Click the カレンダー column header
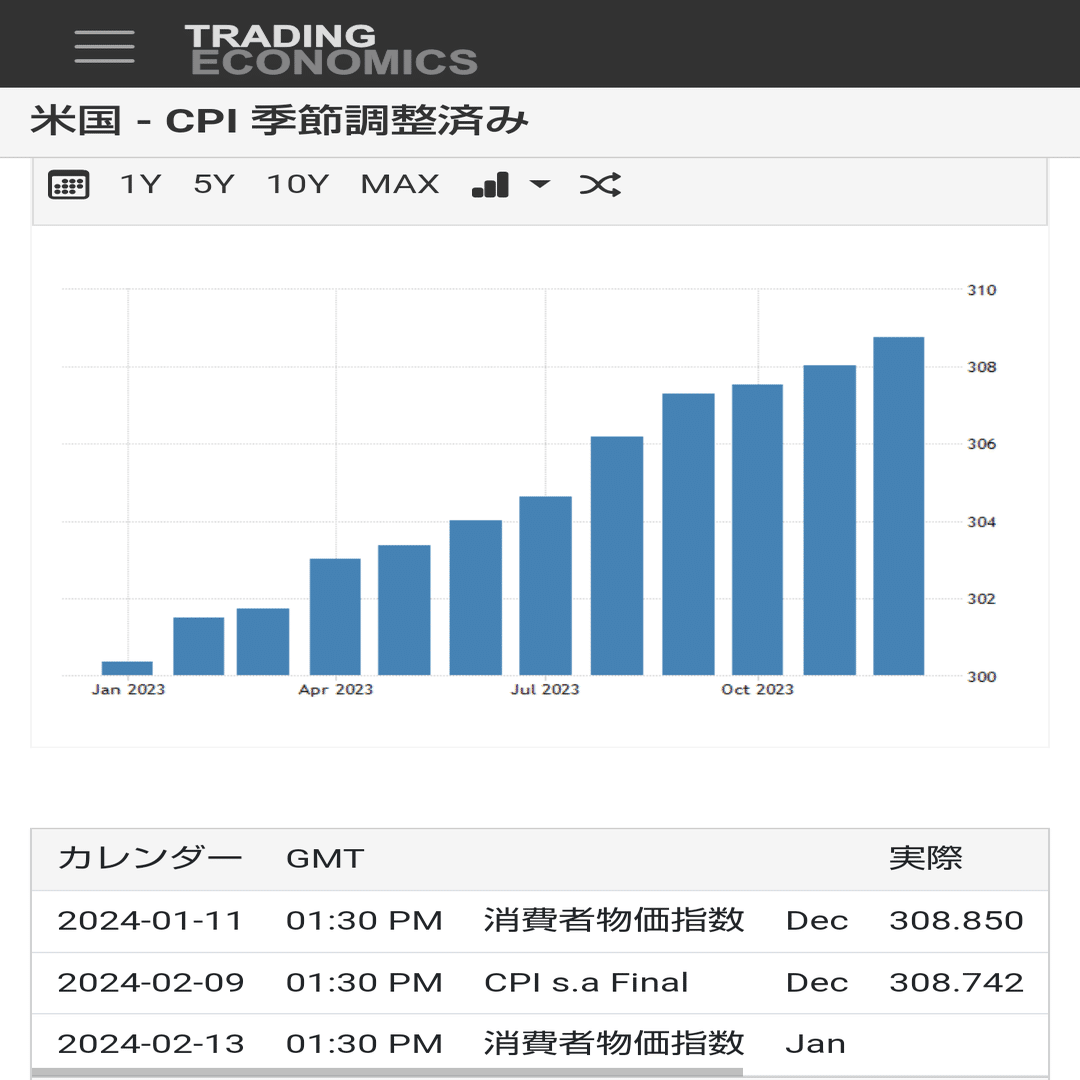Image resolution: width=1080 pixels, height=1080 pixels. tap(149, 858)
